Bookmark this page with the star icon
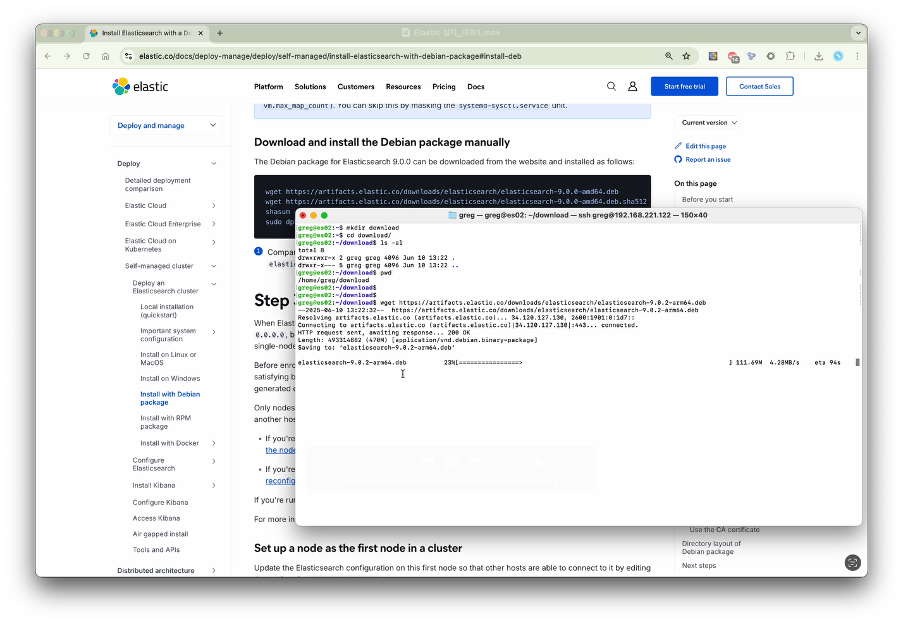The image size is (904, 624). [x=686, y=56]
